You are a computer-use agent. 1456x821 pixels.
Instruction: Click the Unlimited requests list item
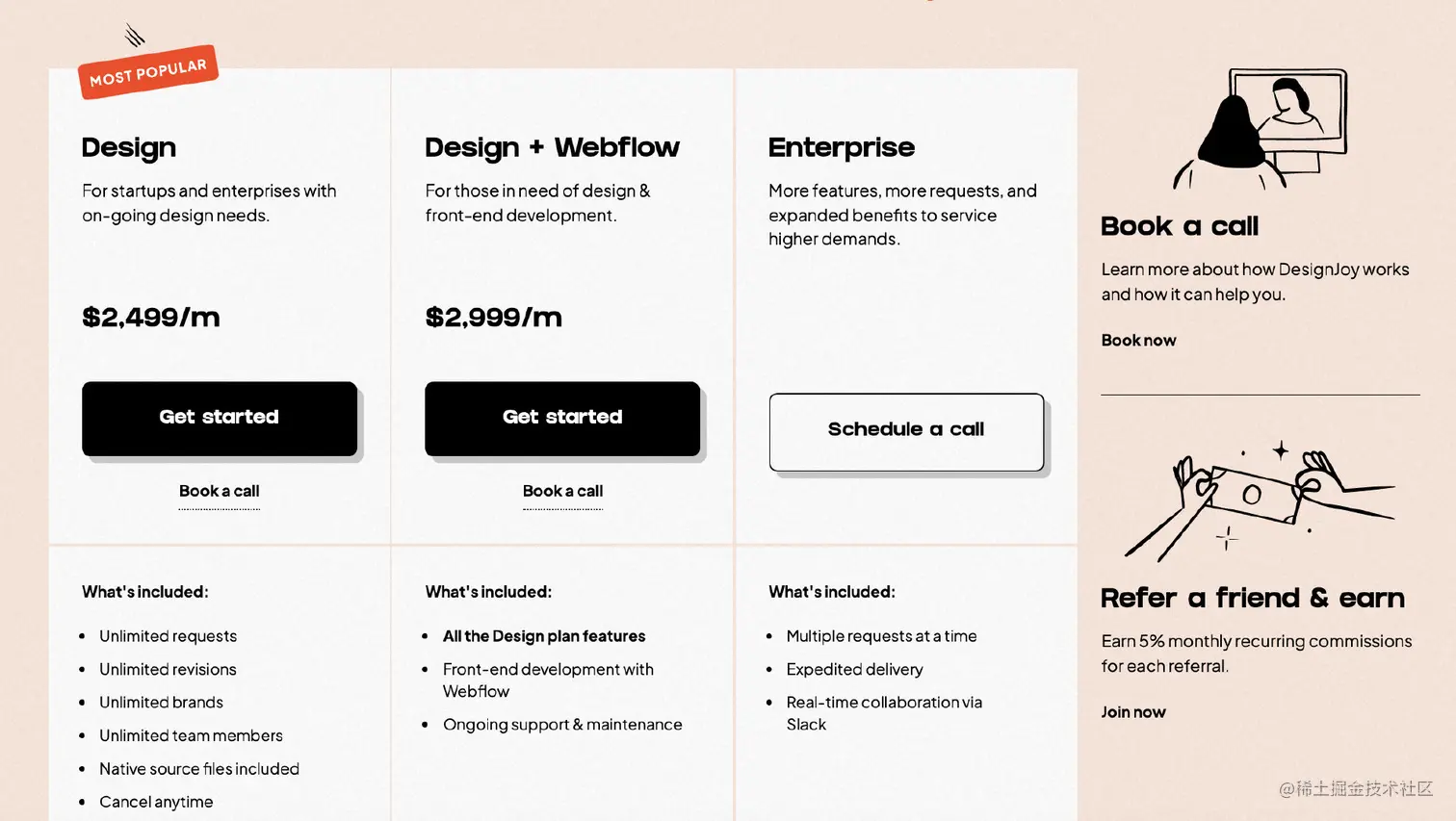[168, 636]
